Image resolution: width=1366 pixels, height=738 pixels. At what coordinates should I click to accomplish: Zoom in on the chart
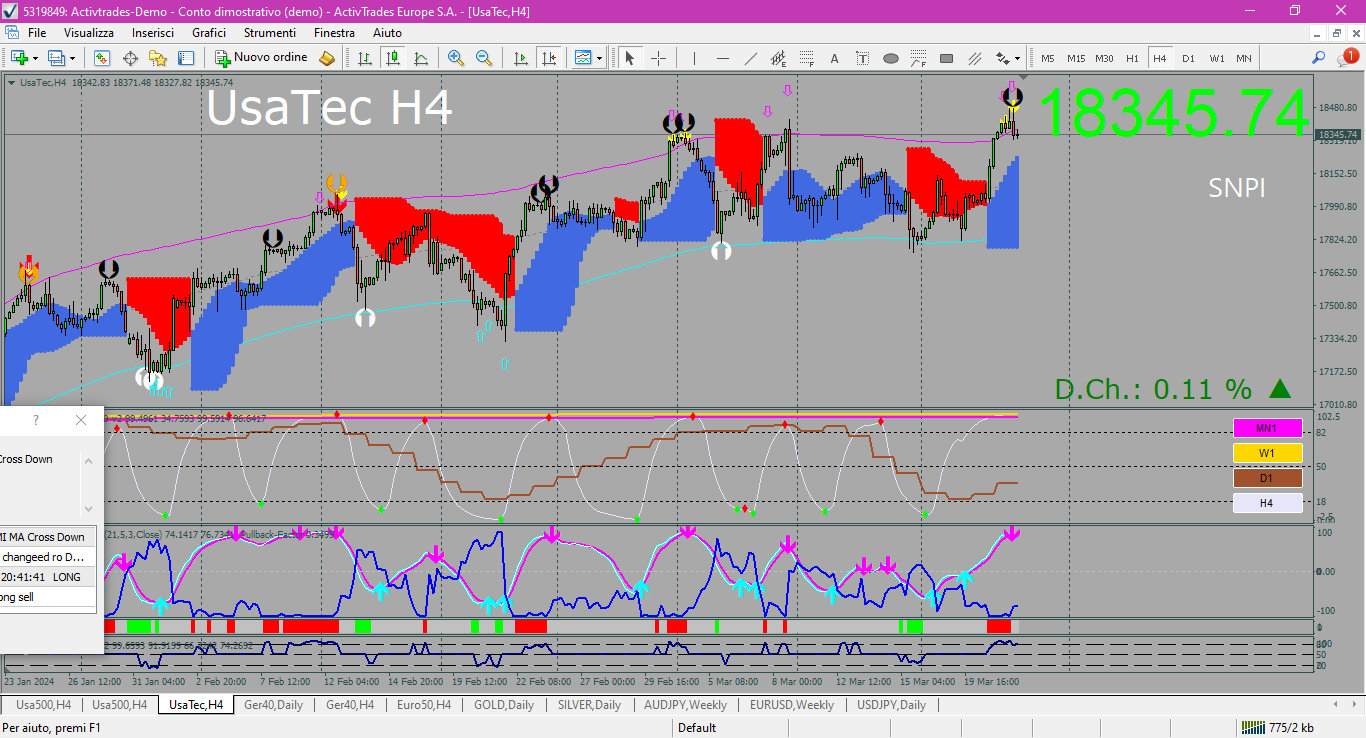coord(456,58)
